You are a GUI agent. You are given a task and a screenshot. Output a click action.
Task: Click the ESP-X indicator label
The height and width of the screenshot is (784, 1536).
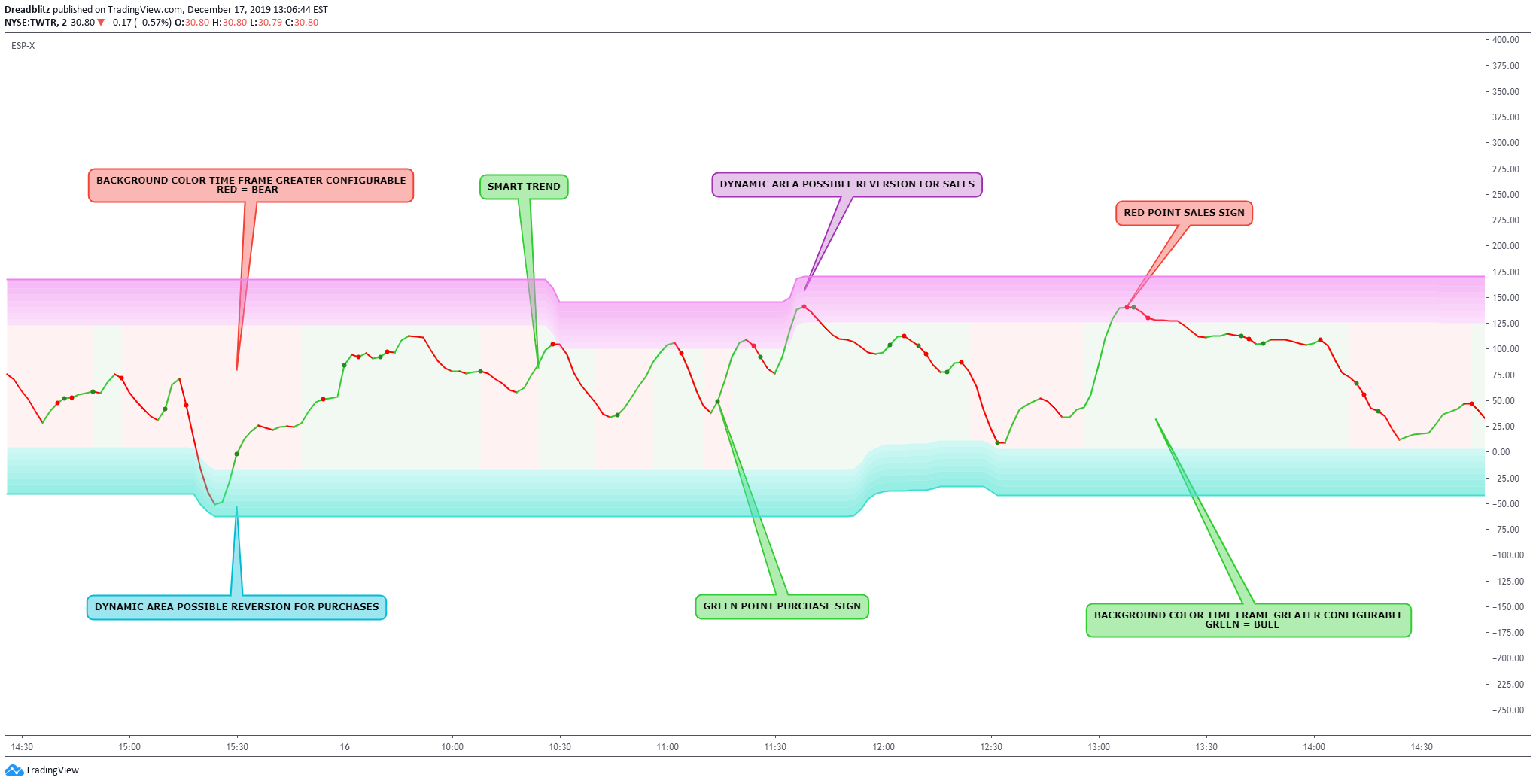23,46
